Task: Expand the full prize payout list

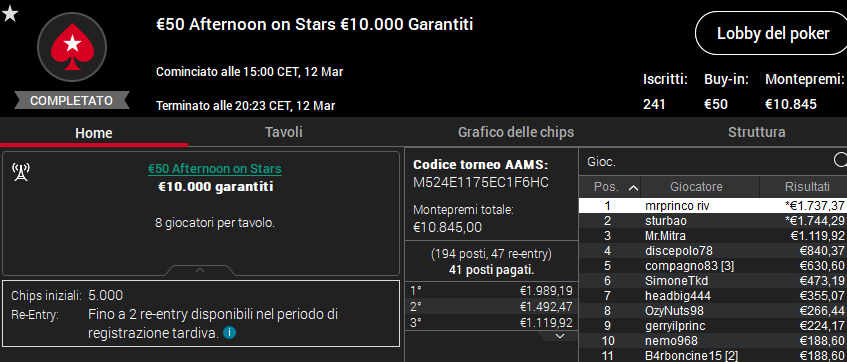Action: click(x=560, y=336)
